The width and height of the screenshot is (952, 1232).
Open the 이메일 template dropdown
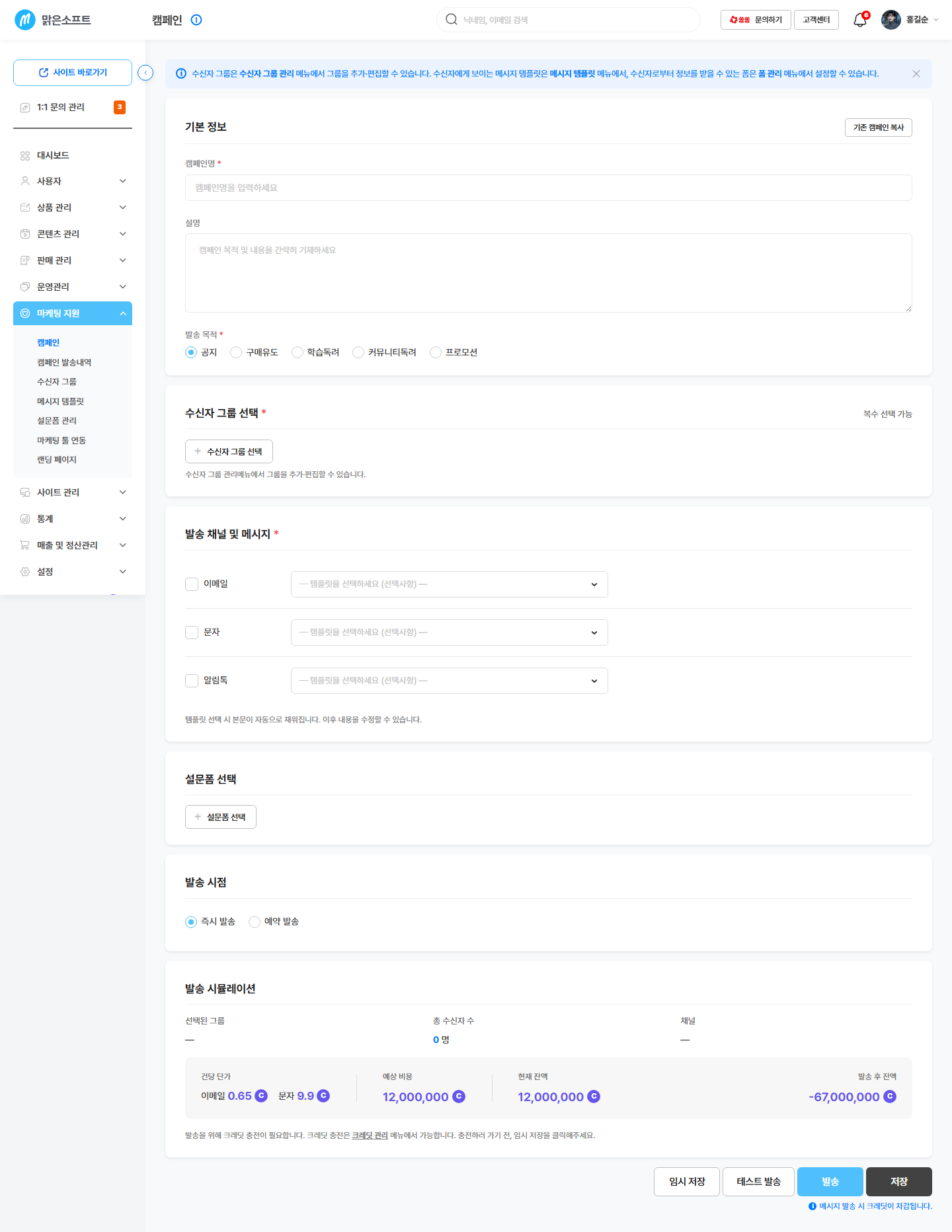point(450,584)
